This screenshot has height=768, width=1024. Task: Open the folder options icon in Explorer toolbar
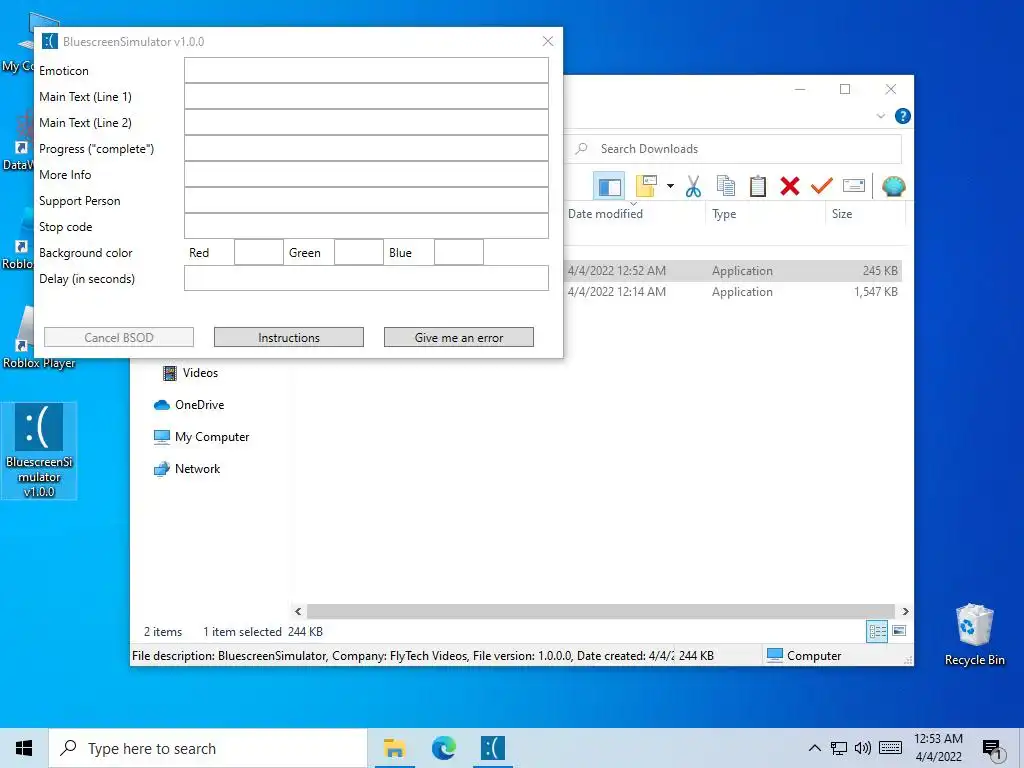(646, 187)
